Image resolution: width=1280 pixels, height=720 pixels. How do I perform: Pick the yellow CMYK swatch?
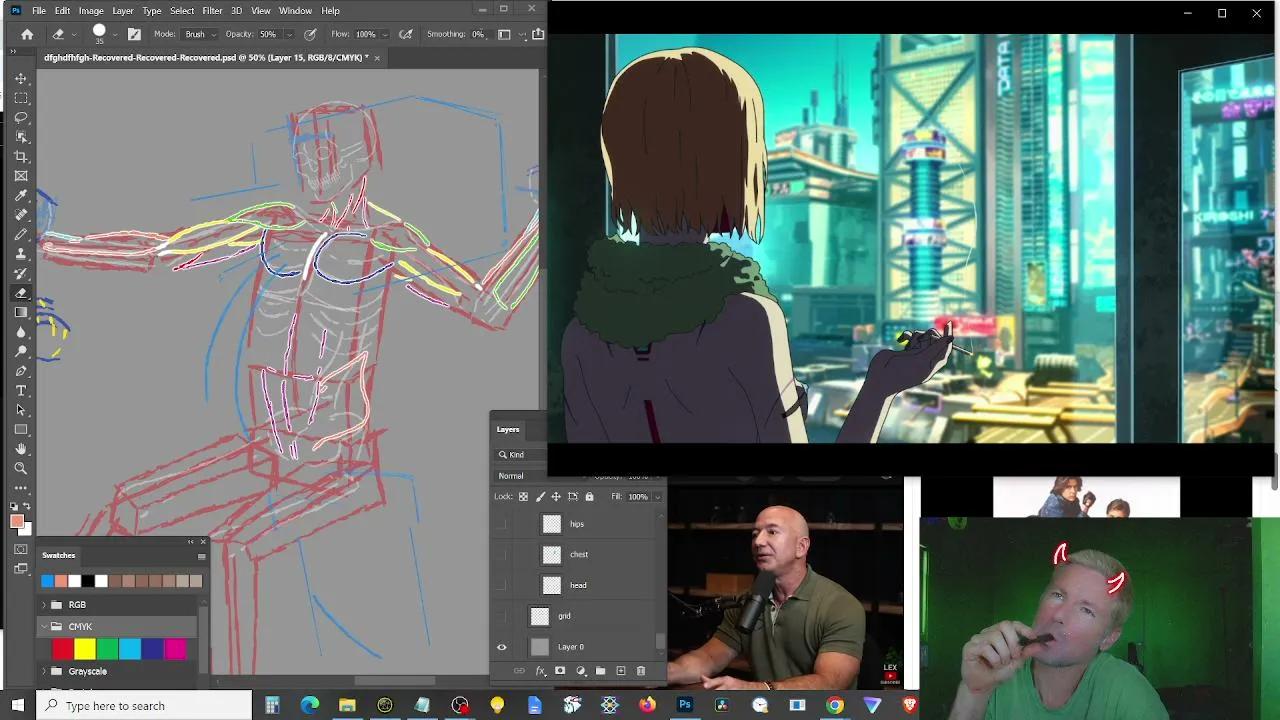[85, 650]
